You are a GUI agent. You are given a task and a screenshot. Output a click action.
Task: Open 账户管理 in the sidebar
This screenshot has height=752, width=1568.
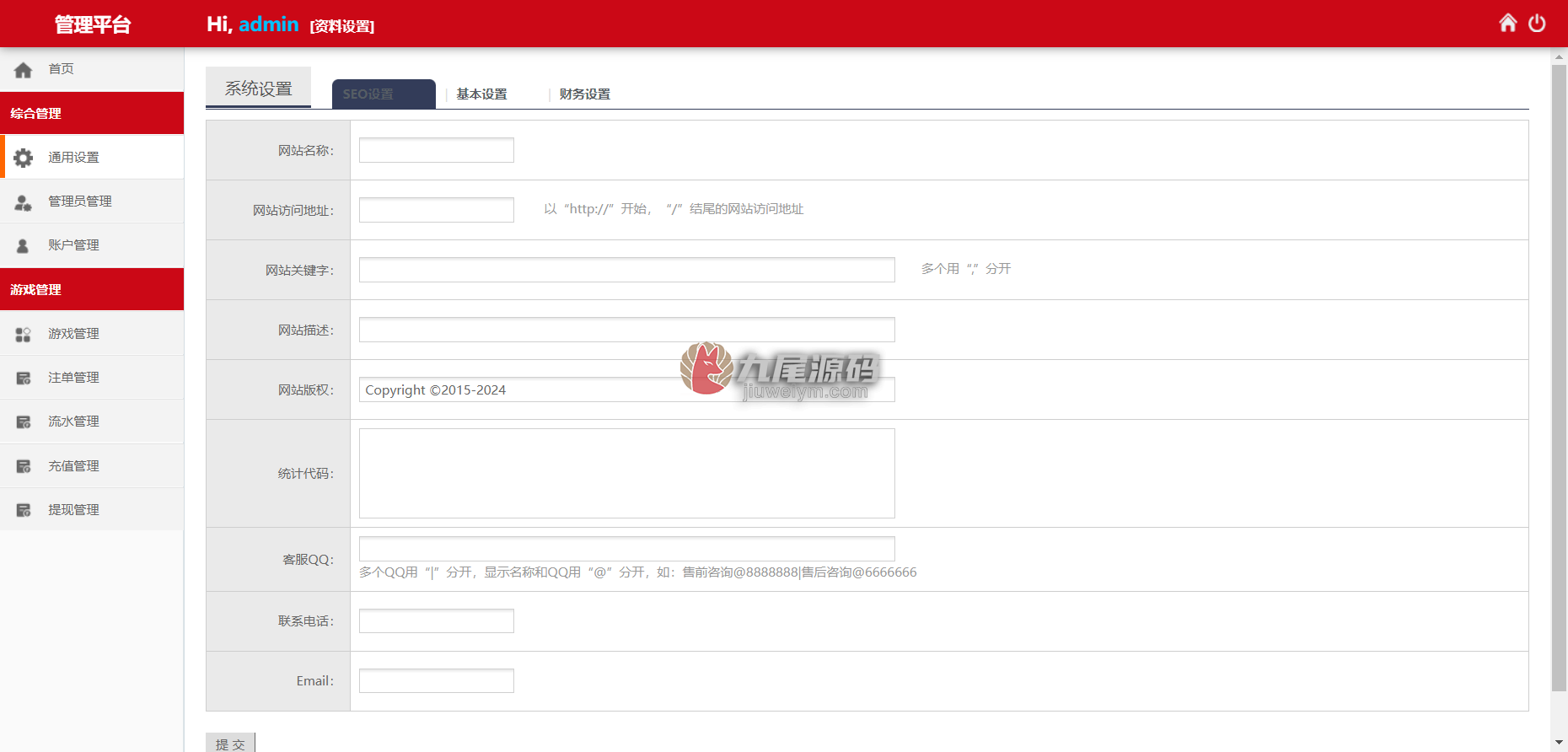92,244
